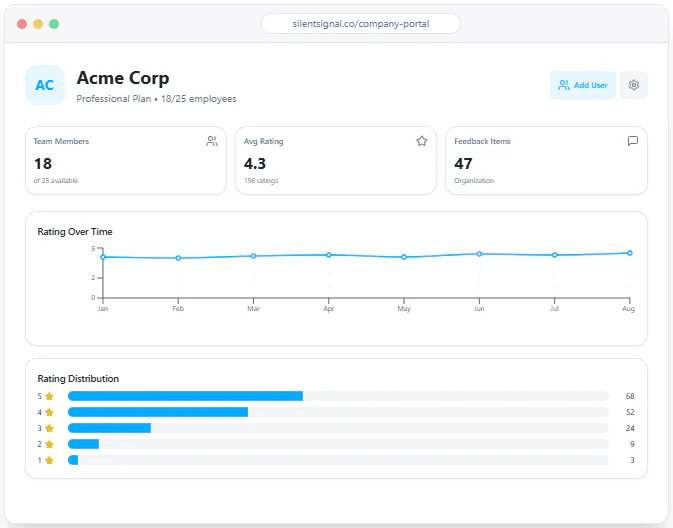Image resolution: width=673 pixels, height=528 pixels.
Task: Click the Feedback Items speech bubble icon
Action: [632, 141]
